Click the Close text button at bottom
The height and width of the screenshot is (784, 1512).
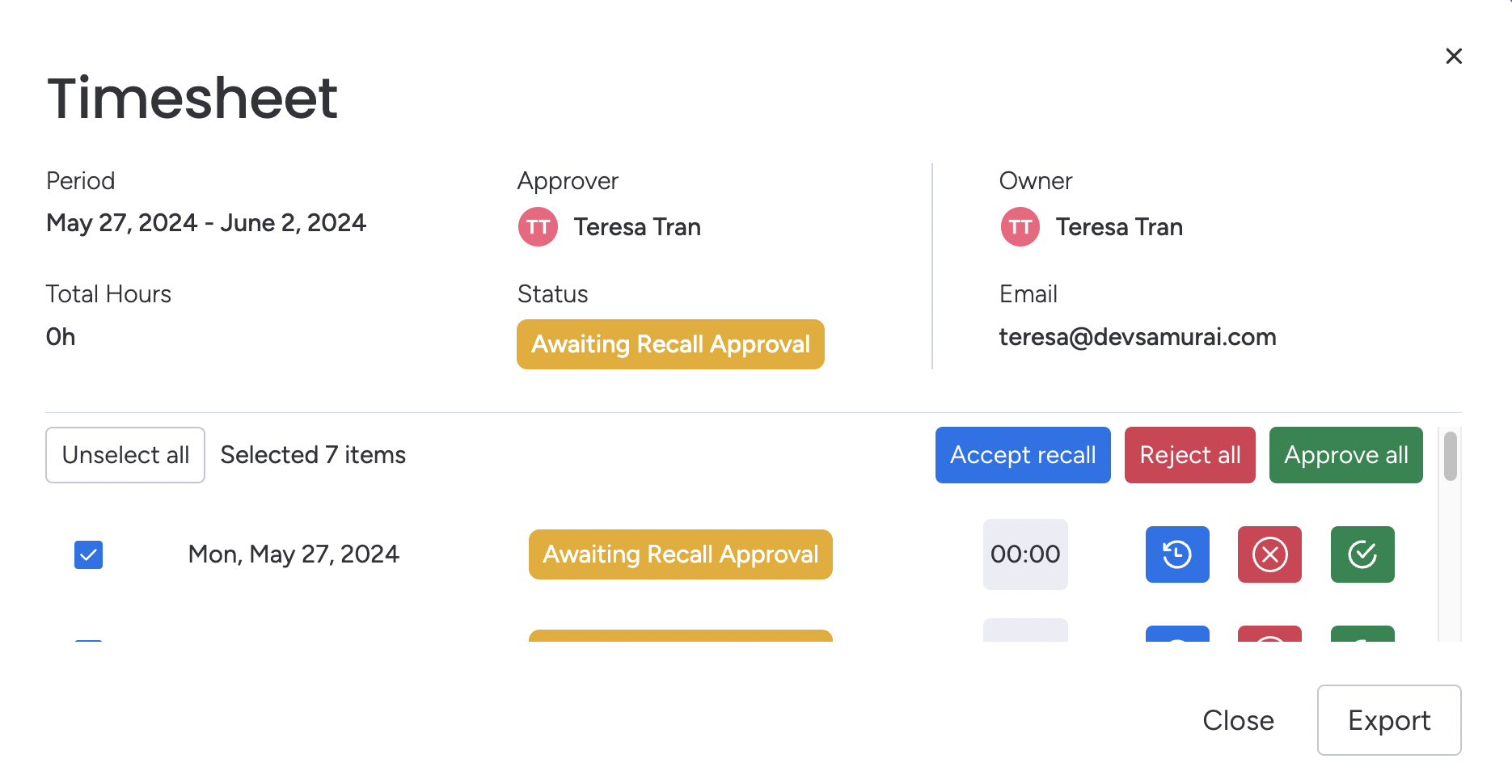pyautogui.click(x=1238, y=720)
